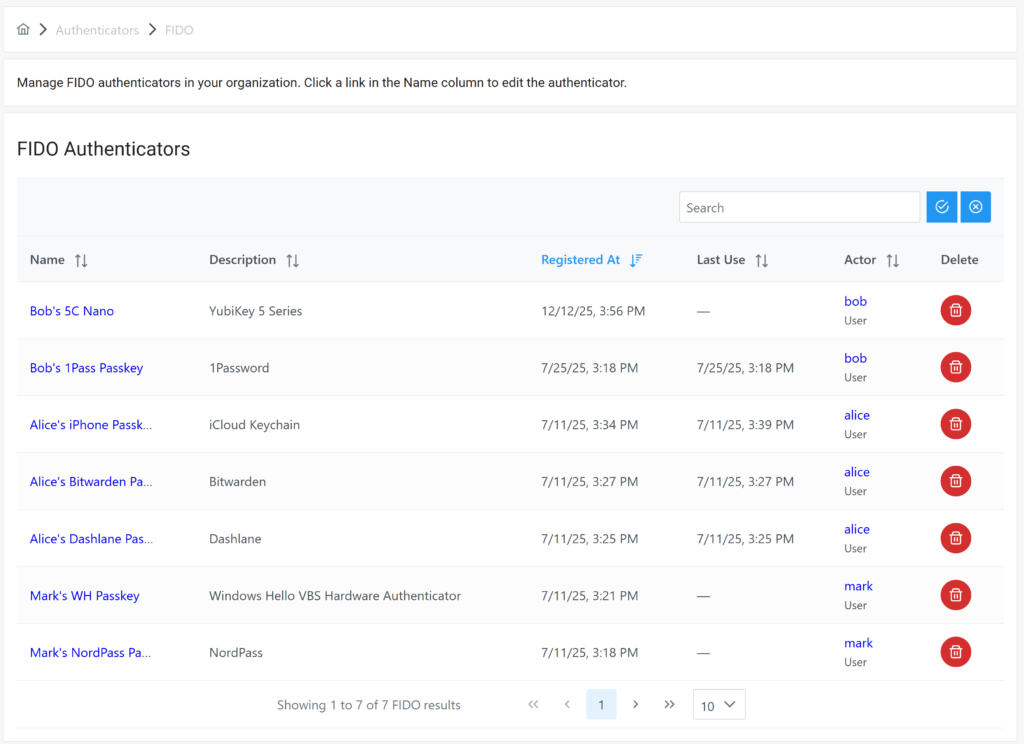Select the 1Password description cell
The width and height of the screenshot is (1024, 744).
(x=239, y=368)
